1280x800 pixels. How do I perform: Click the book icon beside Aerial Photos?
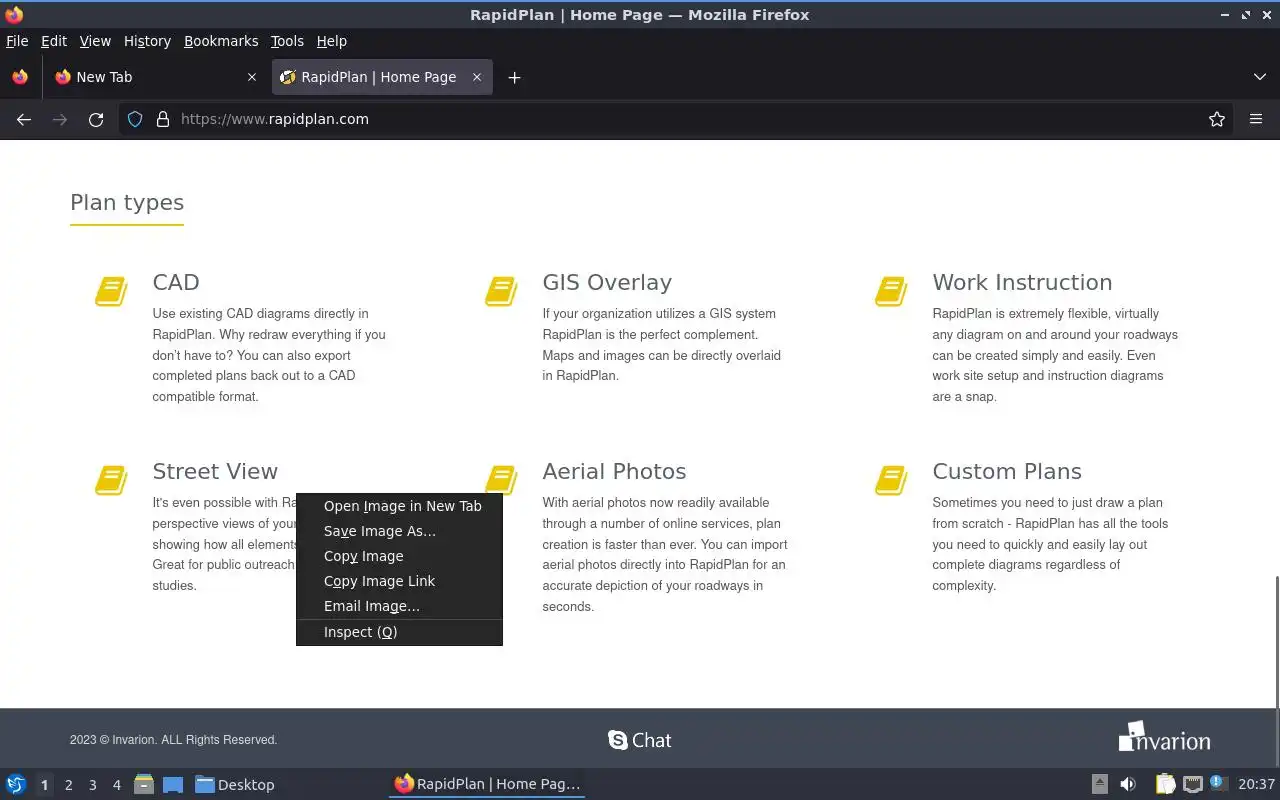501,480
